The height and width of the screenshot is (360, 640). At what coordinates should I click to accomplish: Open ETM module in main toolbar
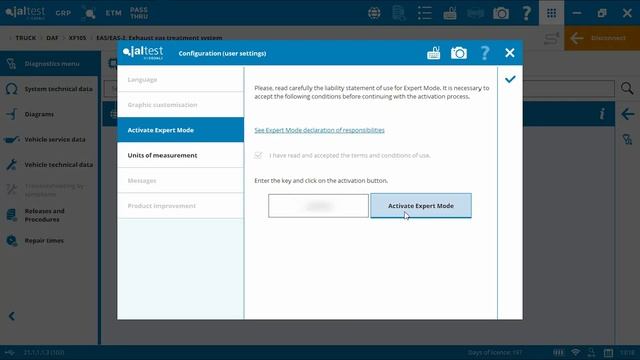click(113, 13)
